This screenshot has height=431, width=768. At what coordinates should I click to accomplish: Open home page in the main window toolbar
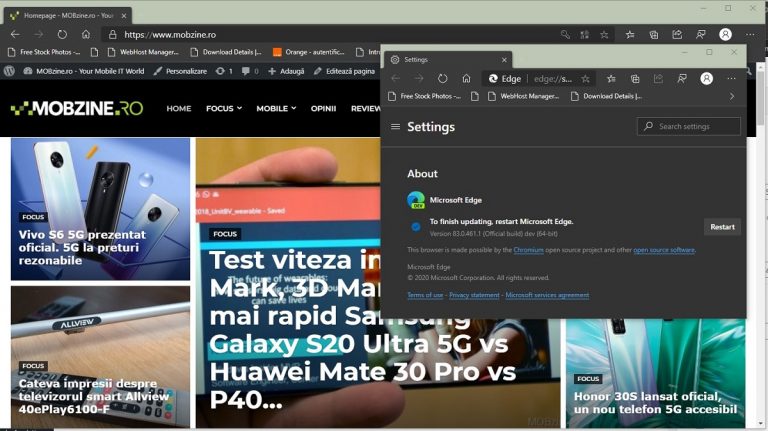coord(86,34)
